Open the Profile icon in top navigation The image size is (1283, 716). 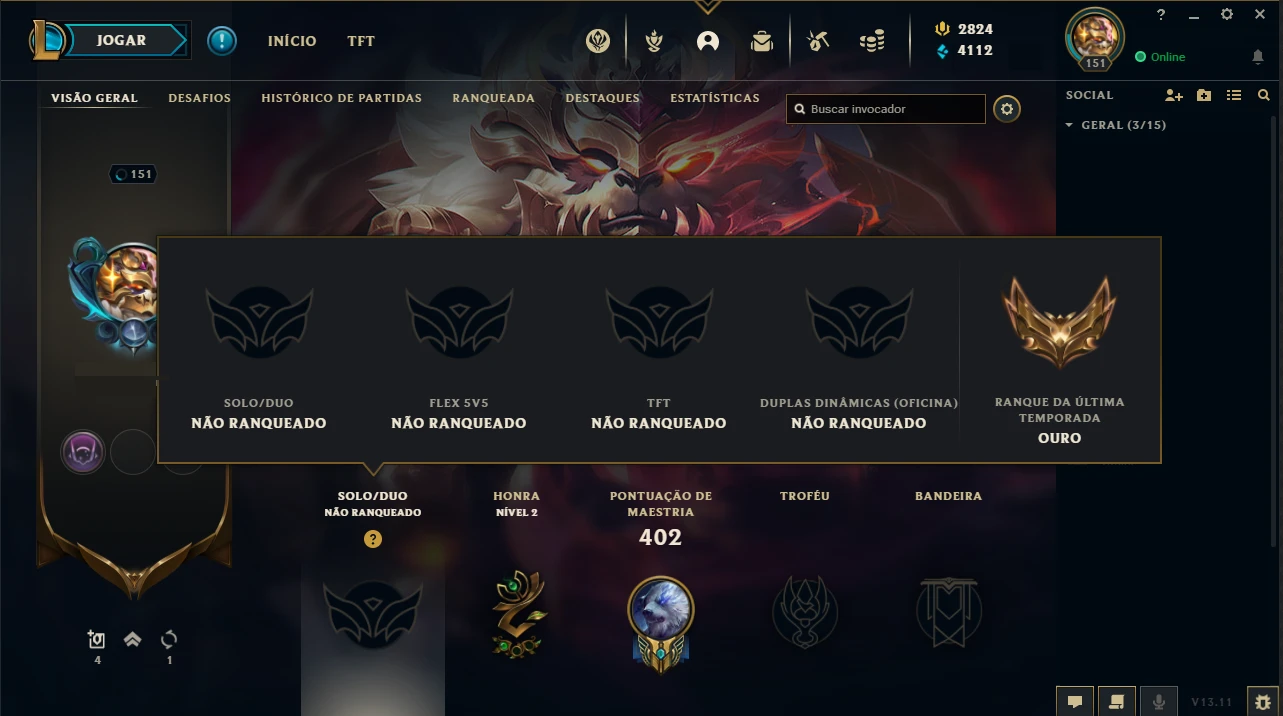pos(708,41)
